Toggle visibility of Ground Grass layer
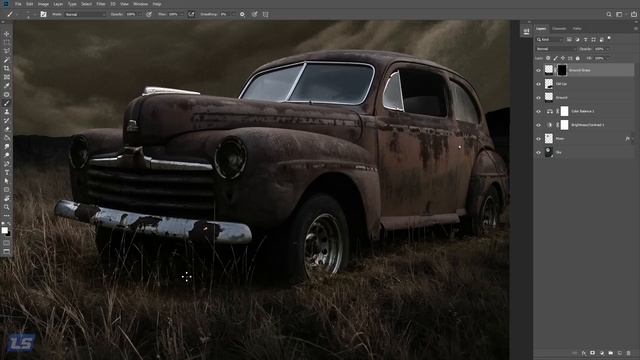 tap(538, 70)
